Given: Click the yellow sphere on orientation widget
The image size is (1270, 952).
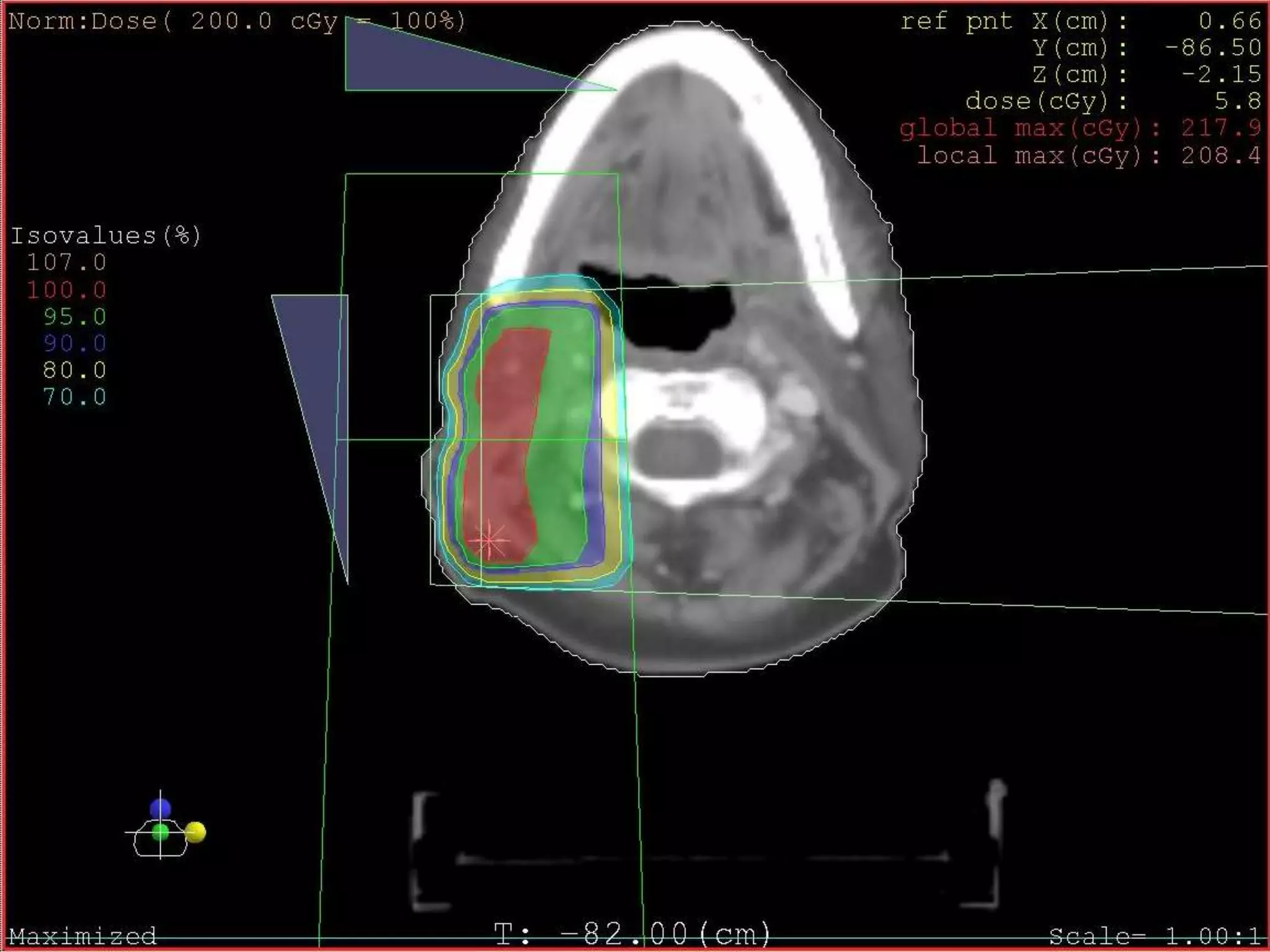Looking at the screenshot, I should [195, 832].
